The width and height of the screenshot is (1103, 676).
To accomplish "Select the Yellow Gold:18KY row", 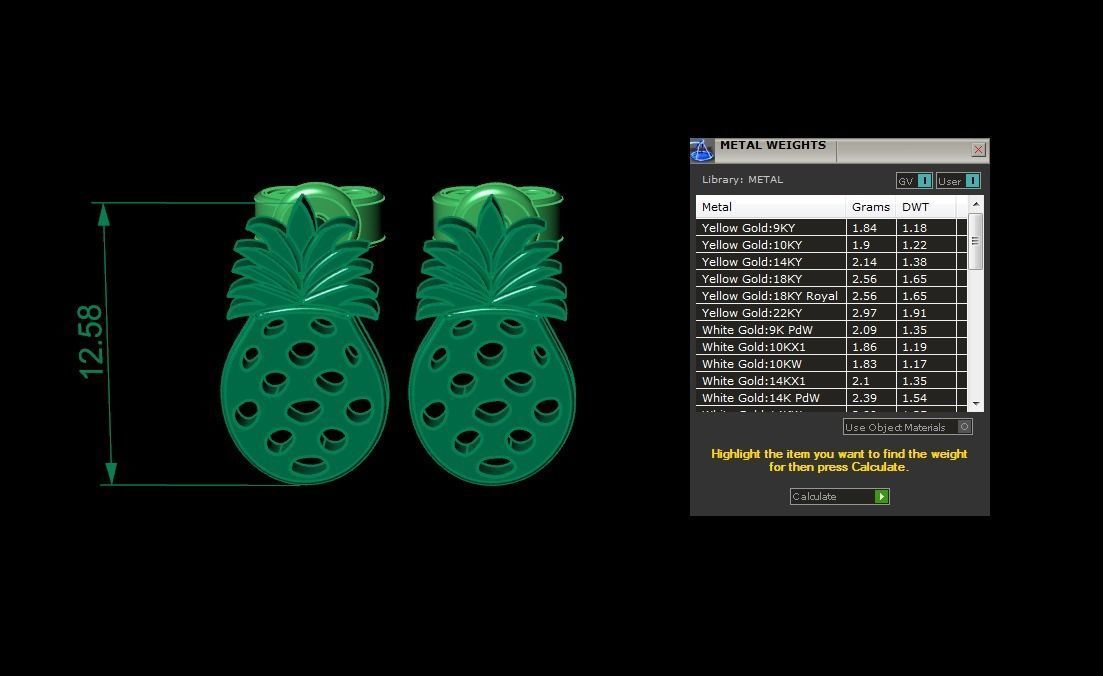I will pyautogui.click(x=831, y=279).
